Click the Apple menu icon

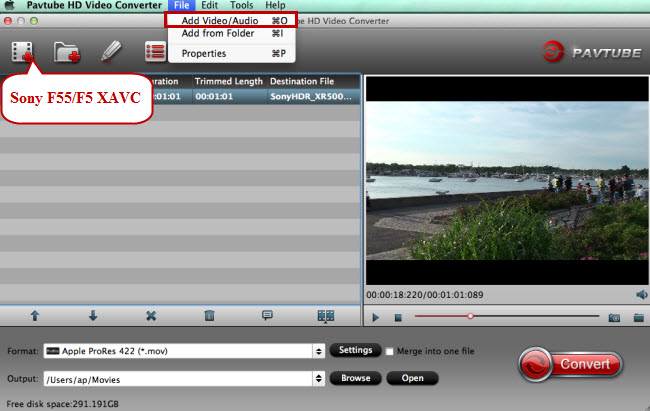[9, 5]
